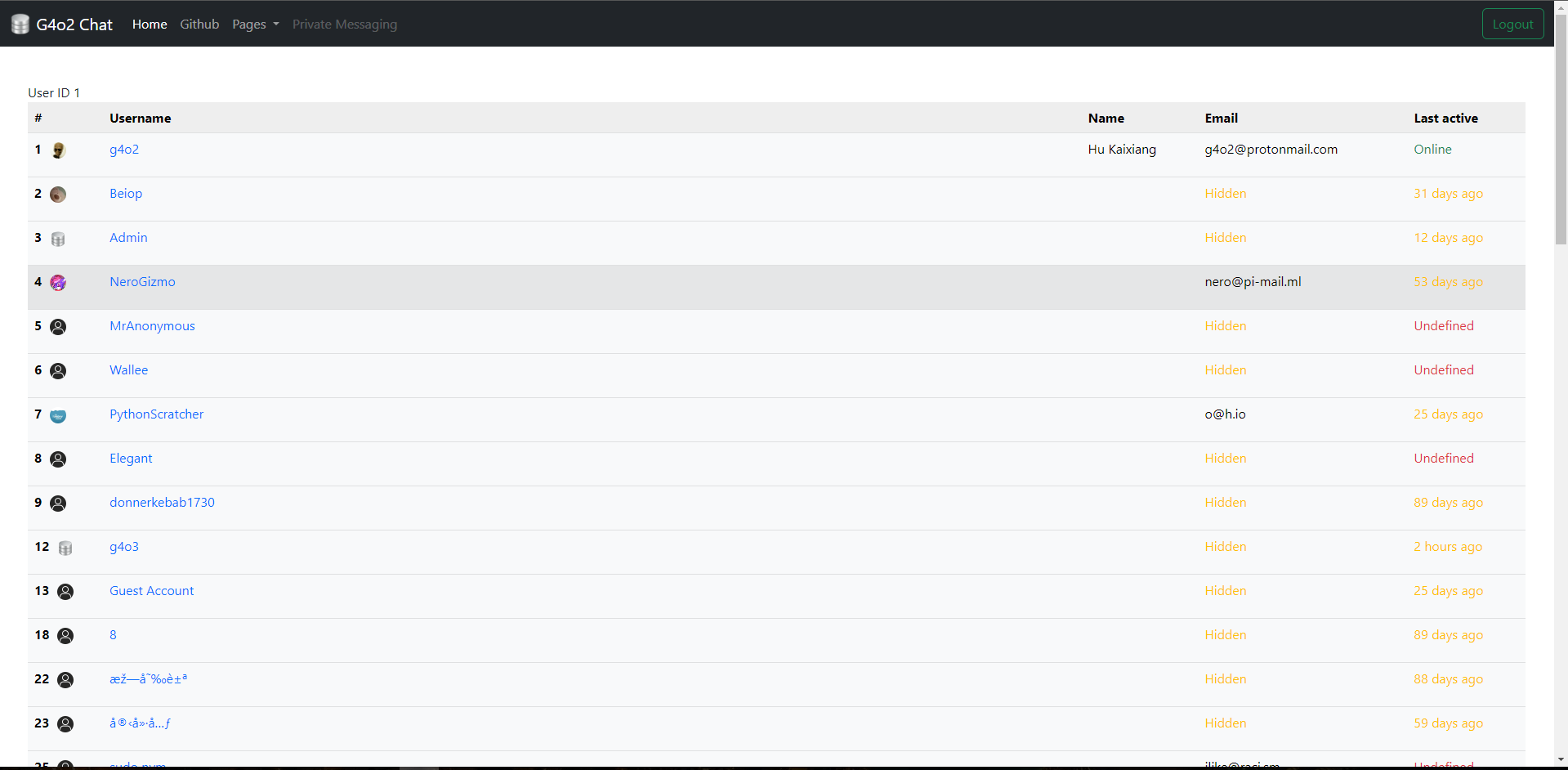Click the page's vertical scrollbar thumb

point(1561,131)
